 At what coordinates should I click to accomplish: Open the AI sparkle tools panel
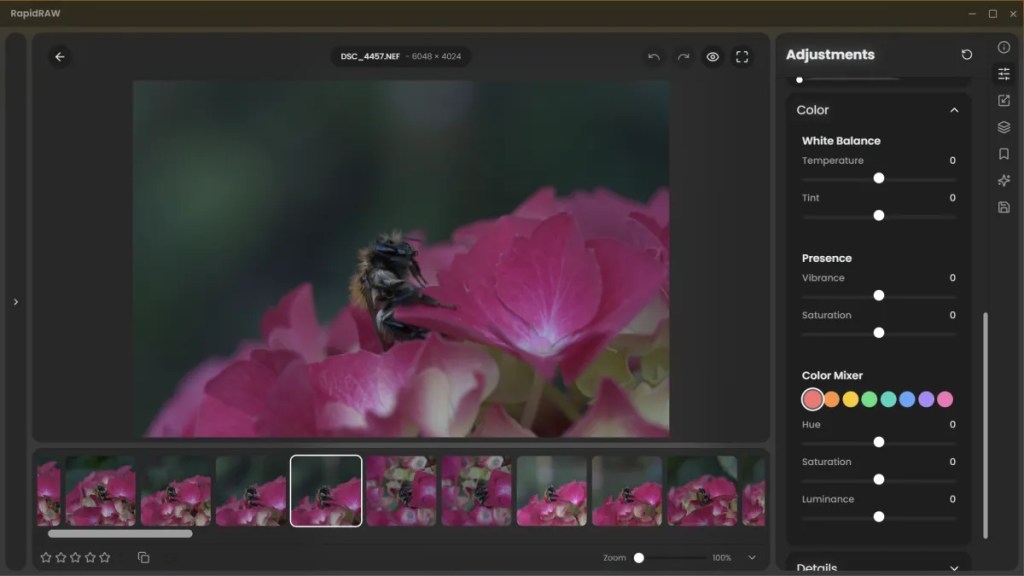(1004, 181)
